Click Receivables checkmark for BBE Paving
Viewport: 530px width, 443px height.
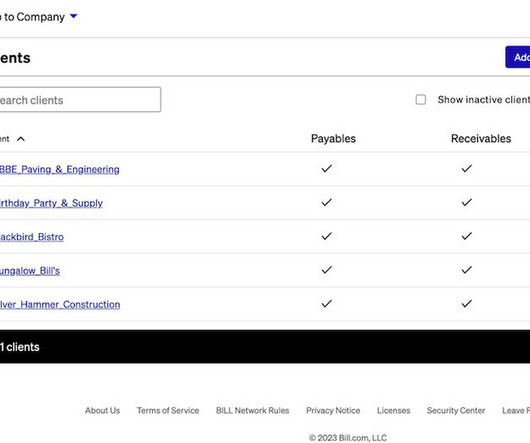466,168
